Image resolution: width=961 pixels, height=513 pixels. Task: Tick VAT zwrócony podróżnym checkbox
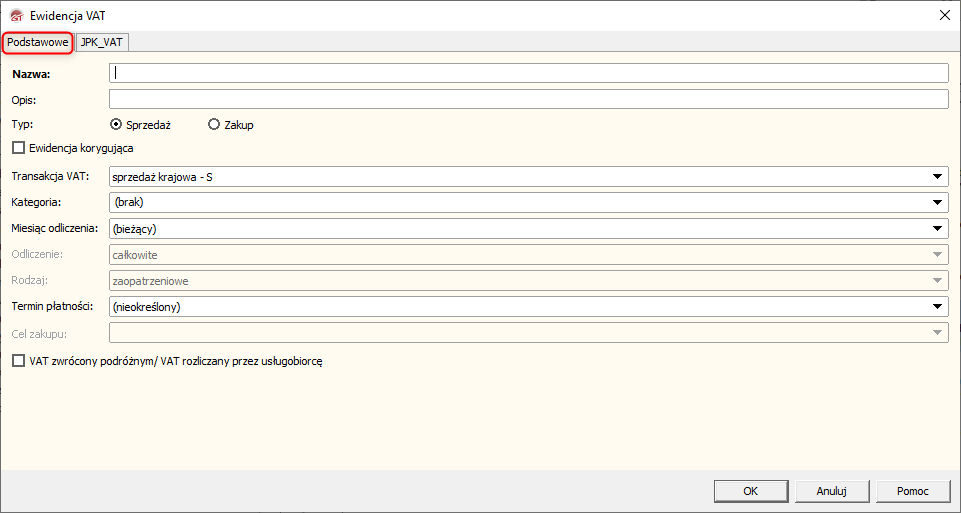[18, 361]
